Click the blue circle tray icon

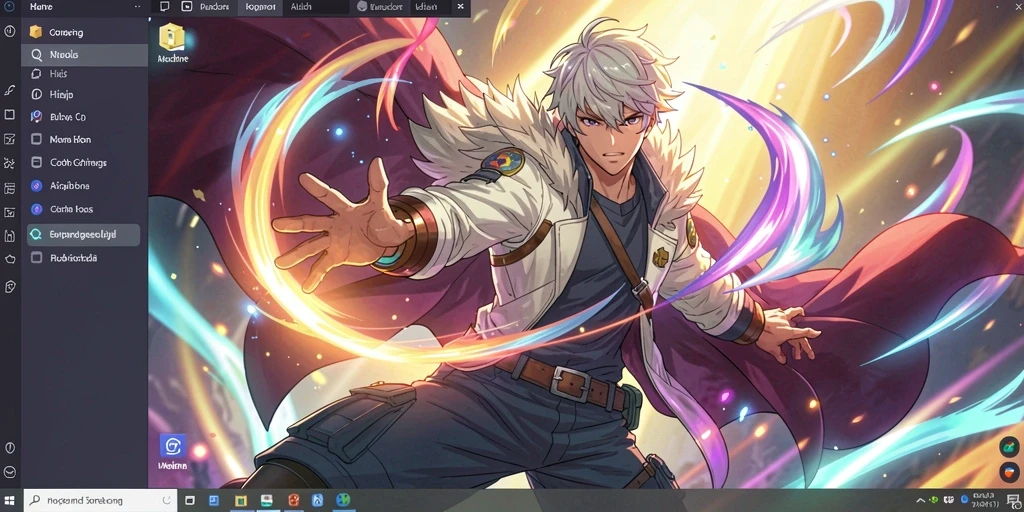point(965,500)
